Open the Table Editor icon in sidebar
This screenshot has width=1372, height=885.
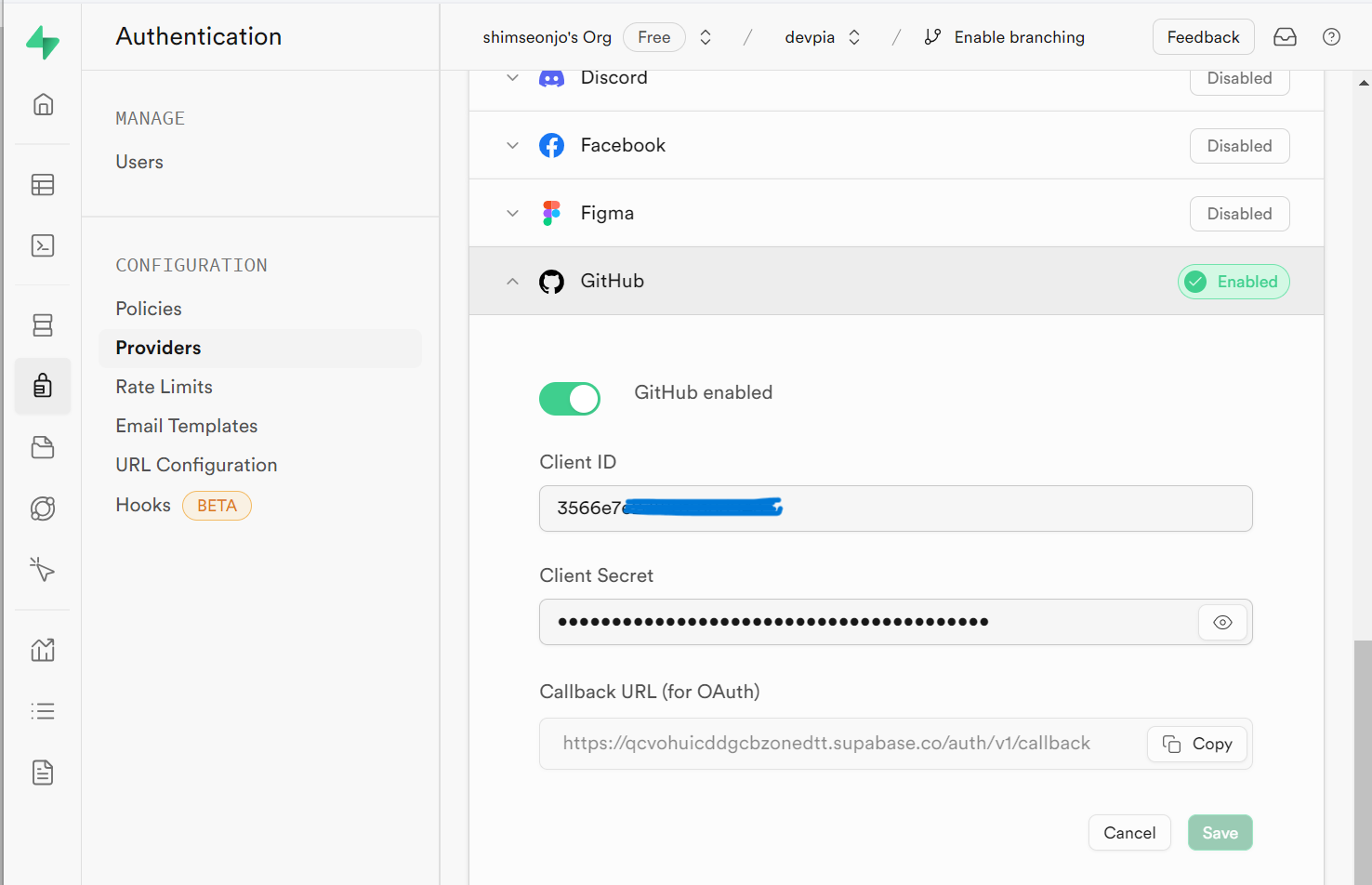(43, 185)
